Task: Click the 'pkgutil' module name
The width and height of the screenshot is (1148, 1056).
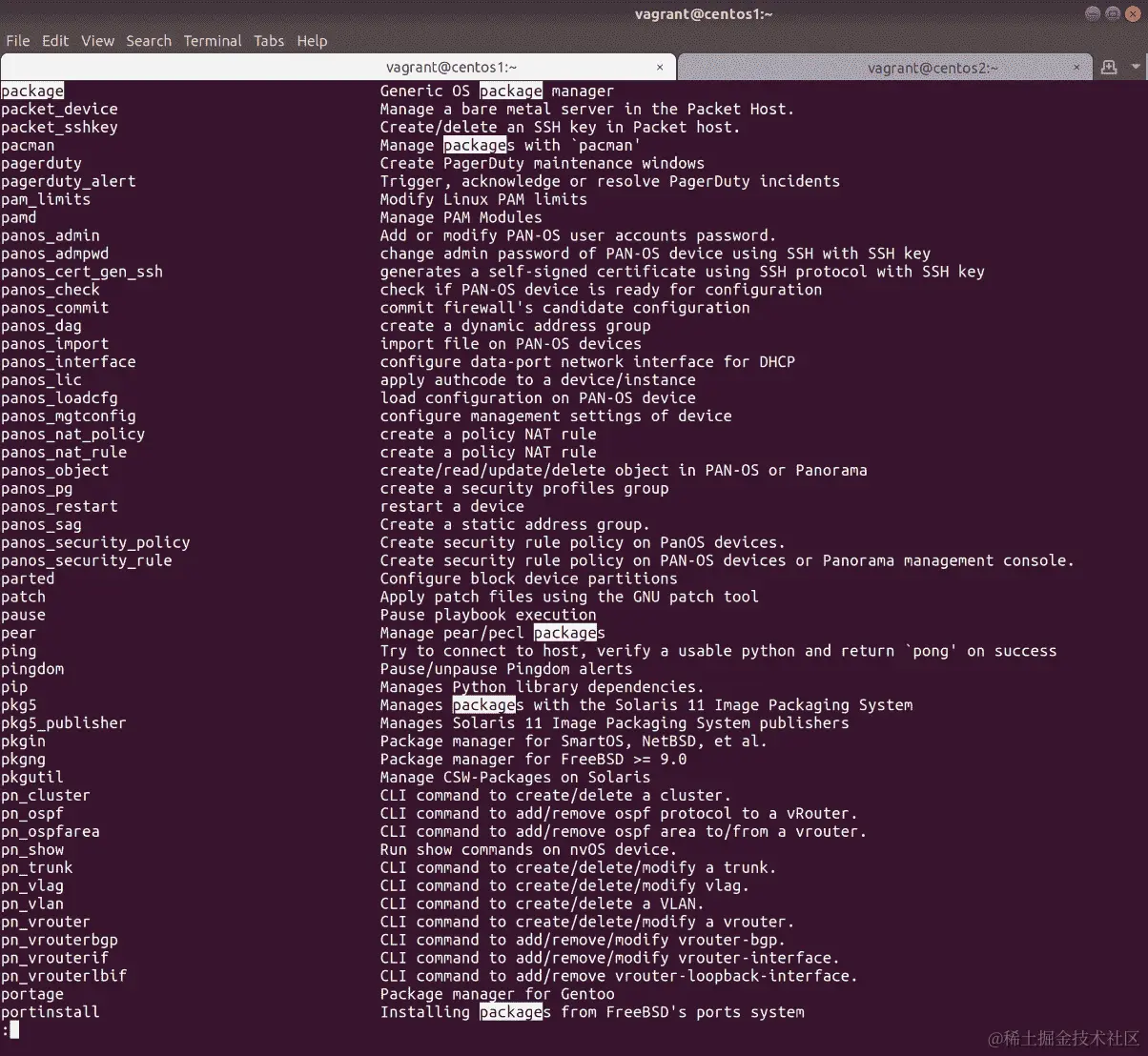Action: (x=32, y=779)
